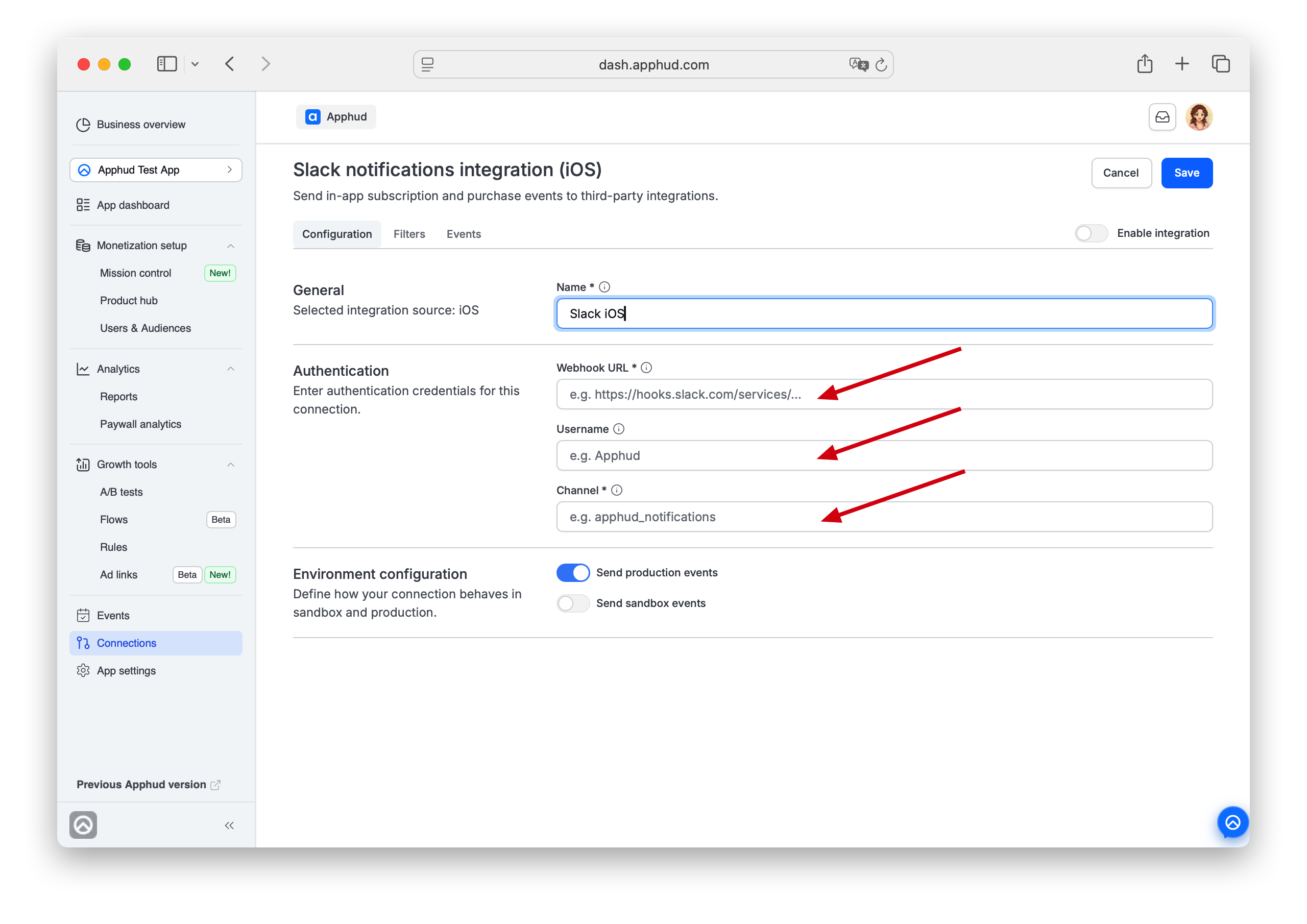Open Paywall analytics
The height and width of the screenshot is (924, 1307).
tap(140, 424)
